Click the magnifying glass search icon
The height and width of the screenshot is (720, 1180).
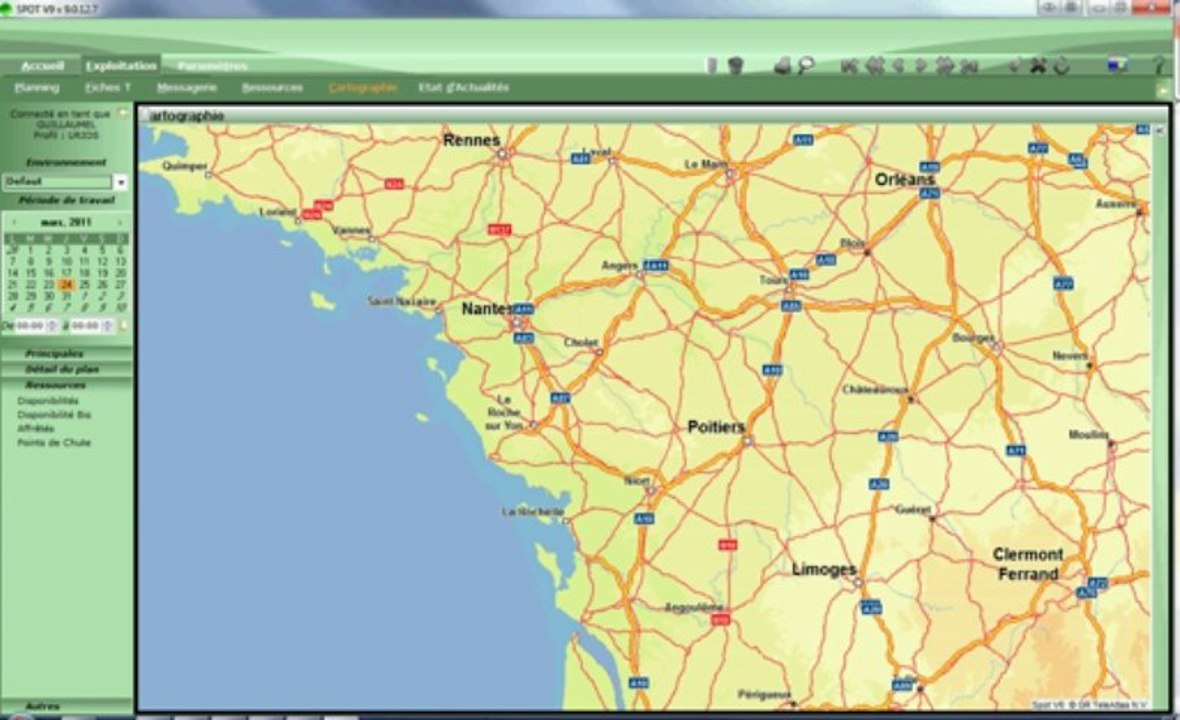pos(806,66)
